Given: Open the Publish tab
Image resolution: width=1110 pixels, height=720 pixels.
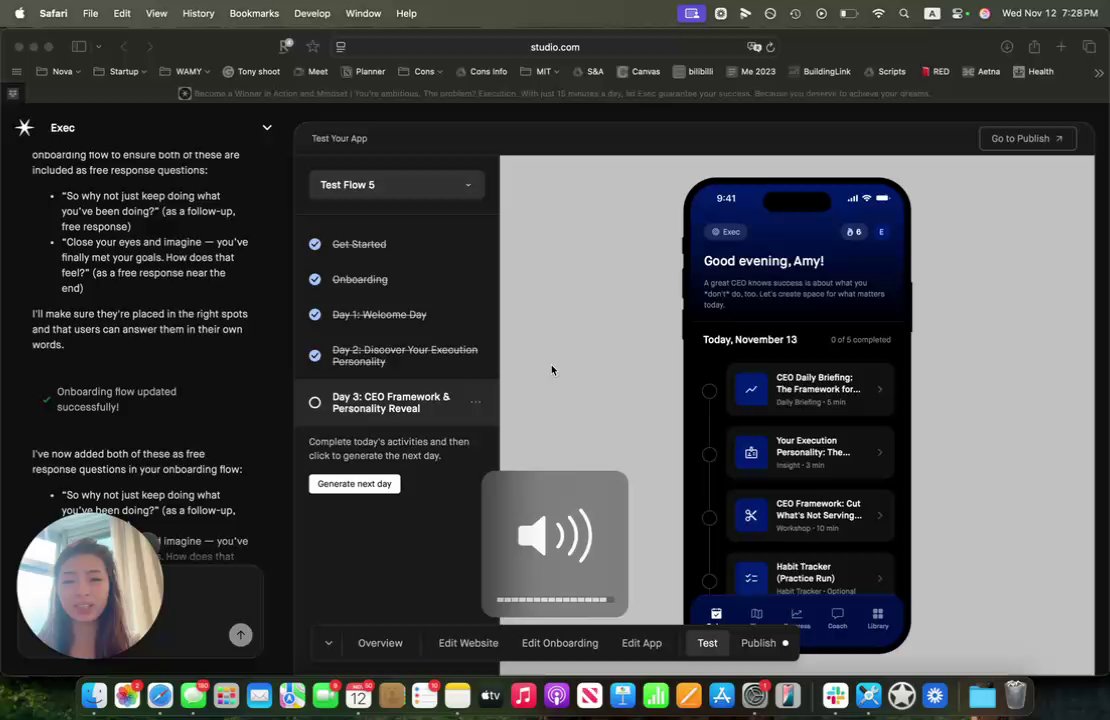Looking at the screenshot, I should click(x=764, y=643).
